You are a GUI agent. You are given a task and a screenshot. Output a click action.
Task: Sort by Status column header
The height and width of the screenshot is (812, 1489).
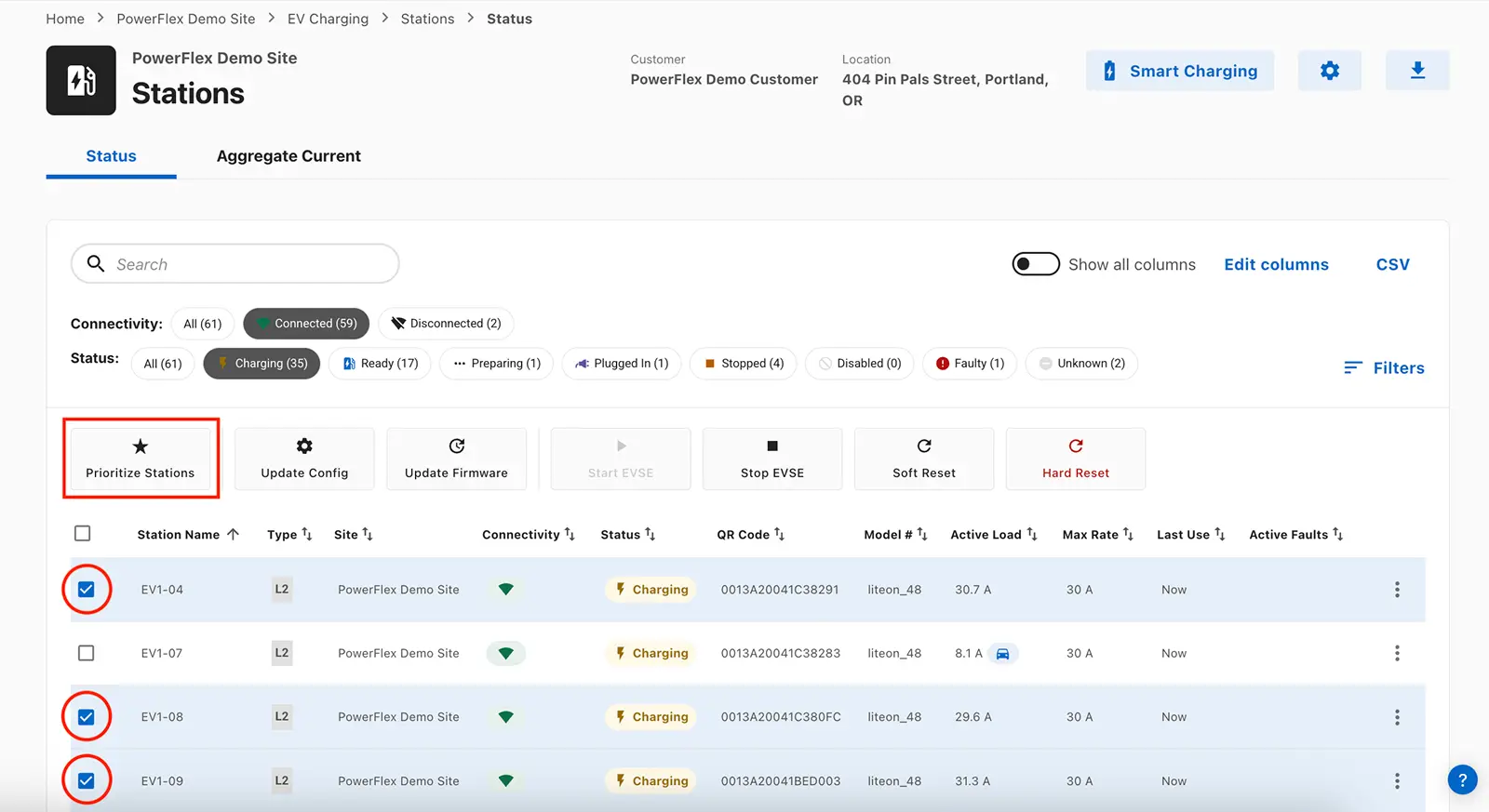click(x=628, y=535)
